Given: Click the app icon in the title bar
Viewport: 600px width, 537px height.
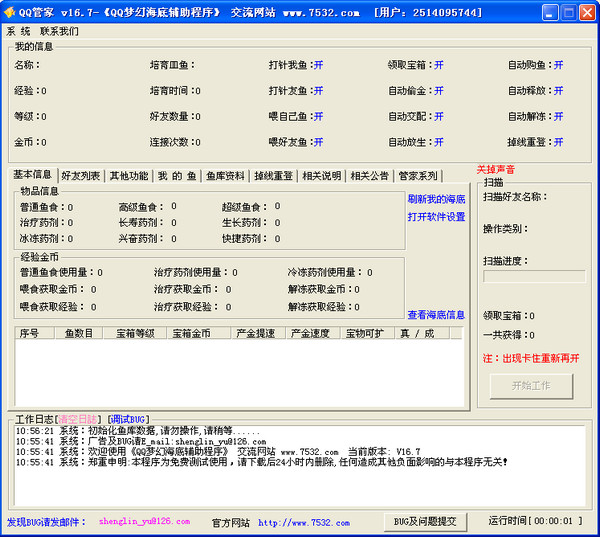Looking at the screenshot, I should pos(10,13).
